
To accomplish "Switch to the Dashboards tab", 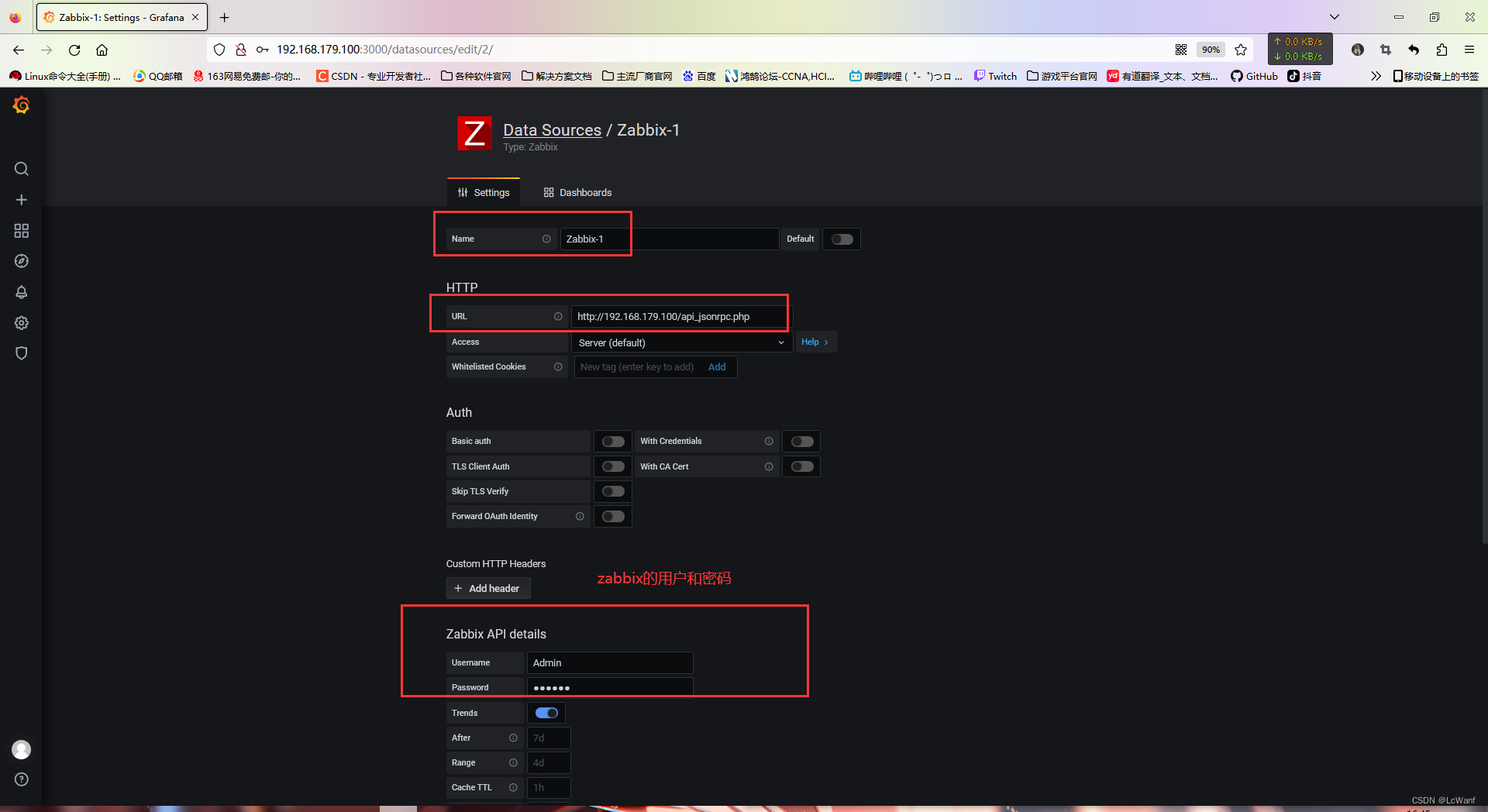I will click(x=577, y=192).
